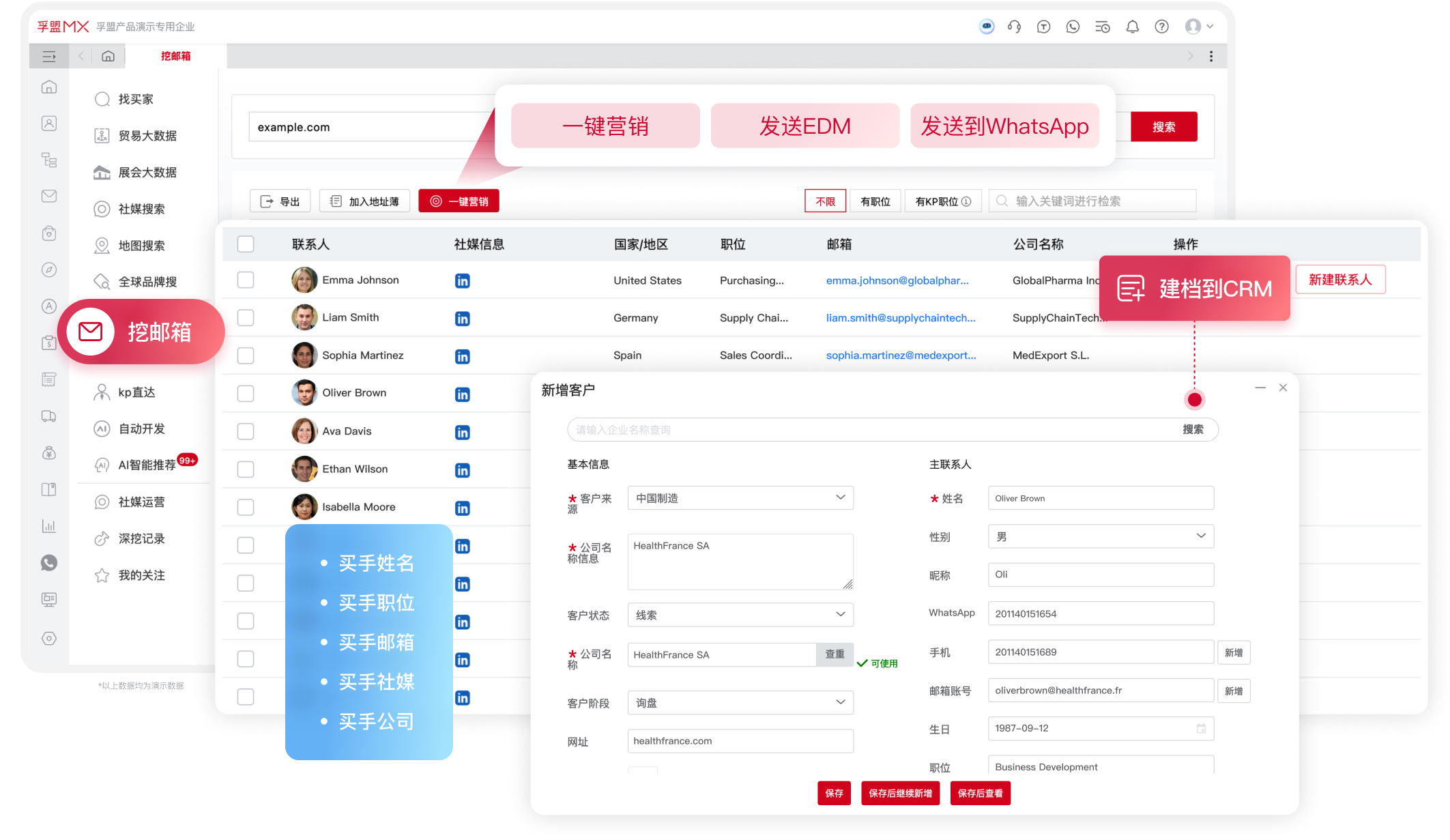
Task: Open the 客户来源 dropdown showing 中国制造
Action: (740, 497)
